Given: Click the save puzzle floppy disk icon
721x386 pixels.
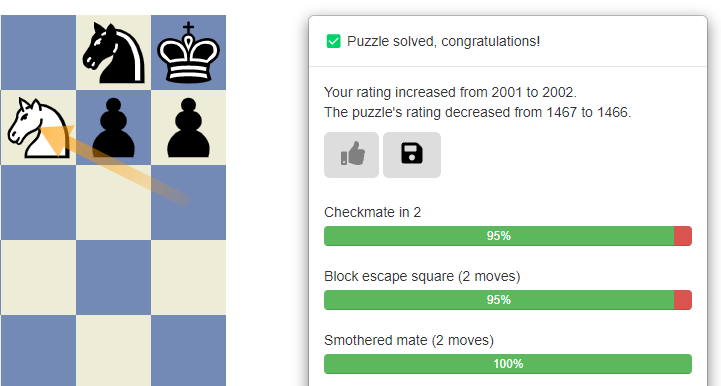Looking at the screenshot, I should click(x=412, y=155).
